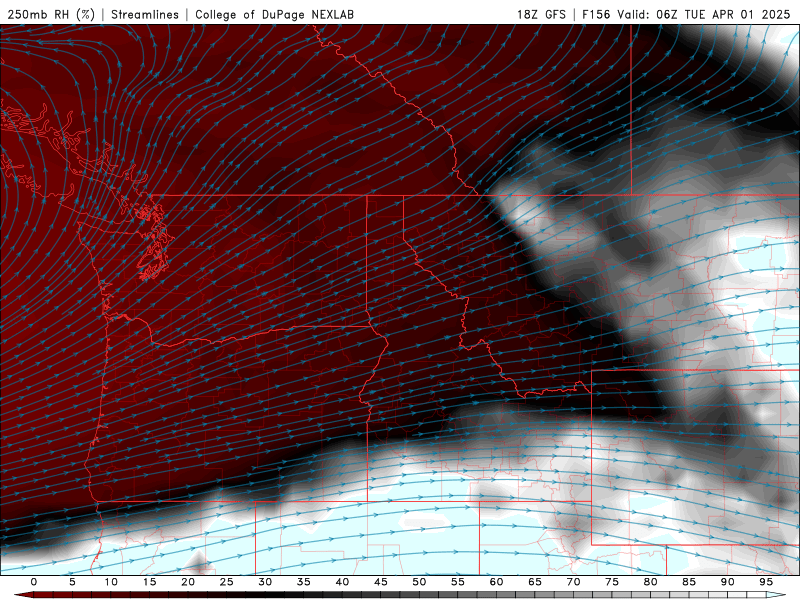Click the '10' value on the colorbar scale
The height and width of the screenshot is (600, 800).
pyautogui.click(x=111, y=582)
